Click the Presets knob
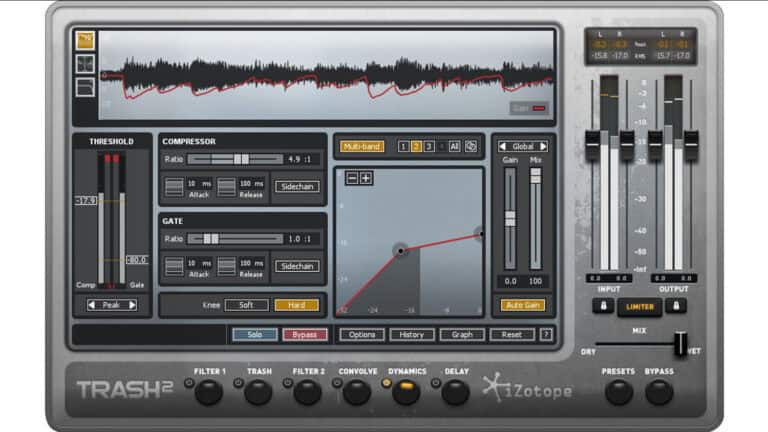 619,392
